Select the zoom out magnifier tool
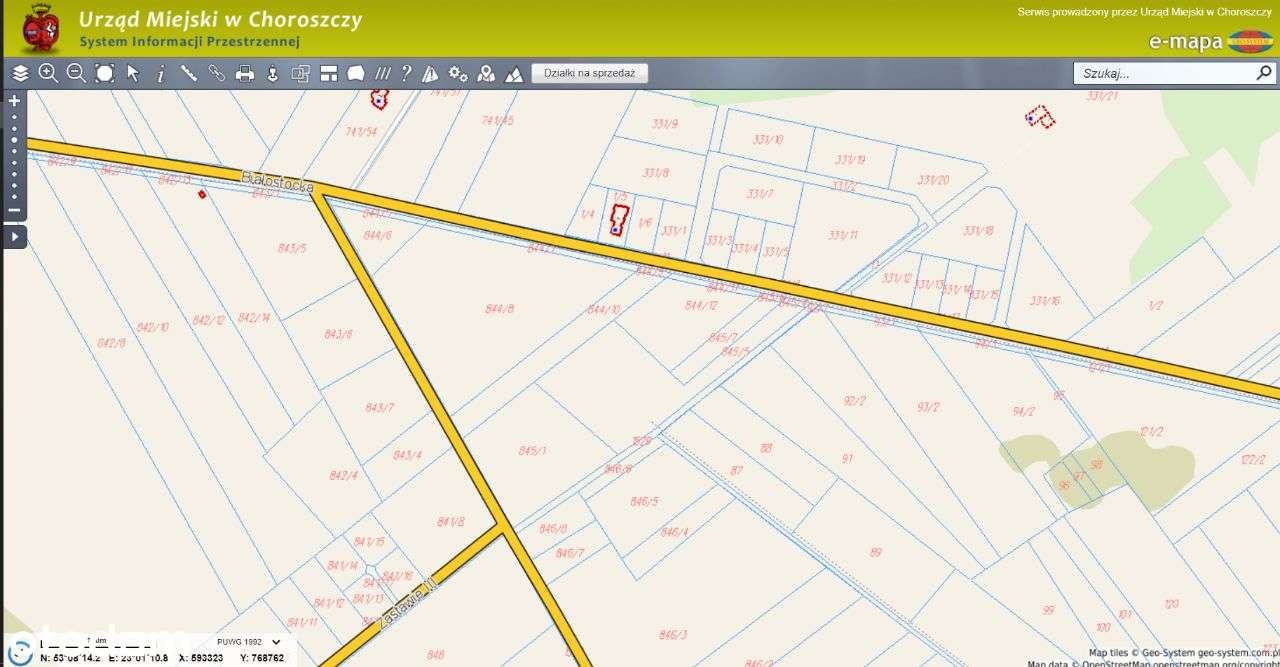Image resolution: width=1280 pixels, height=667 pixels. (76, 73)
